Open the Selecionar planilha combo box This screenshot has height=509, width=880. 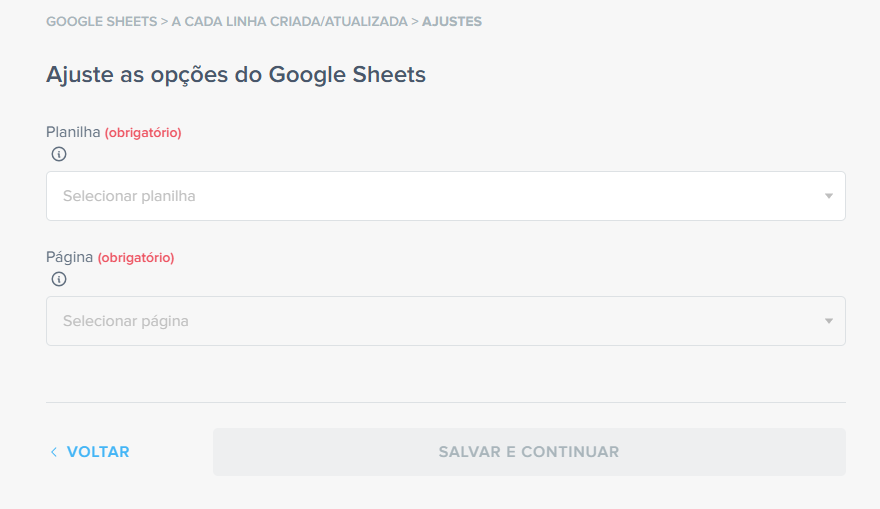pos(445,196)
